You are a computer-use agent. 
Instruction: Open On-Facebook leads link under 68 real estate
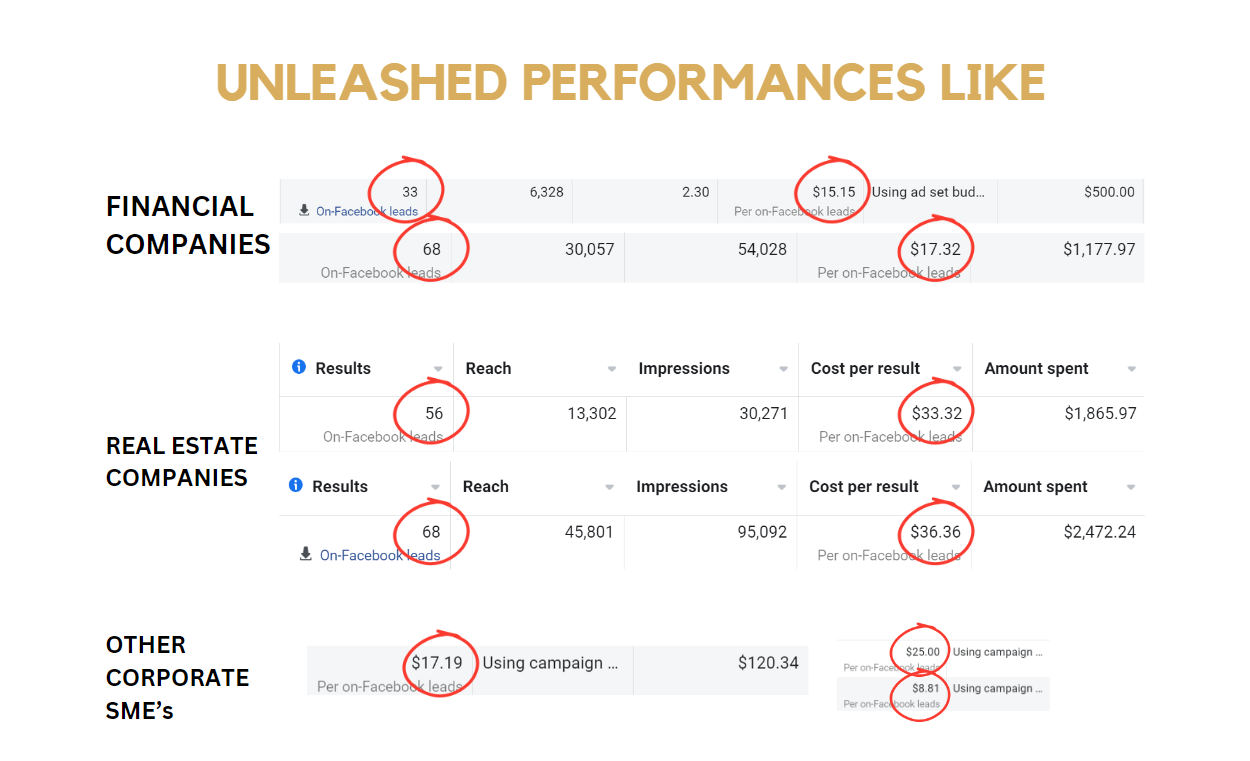(x=380, y=555)
